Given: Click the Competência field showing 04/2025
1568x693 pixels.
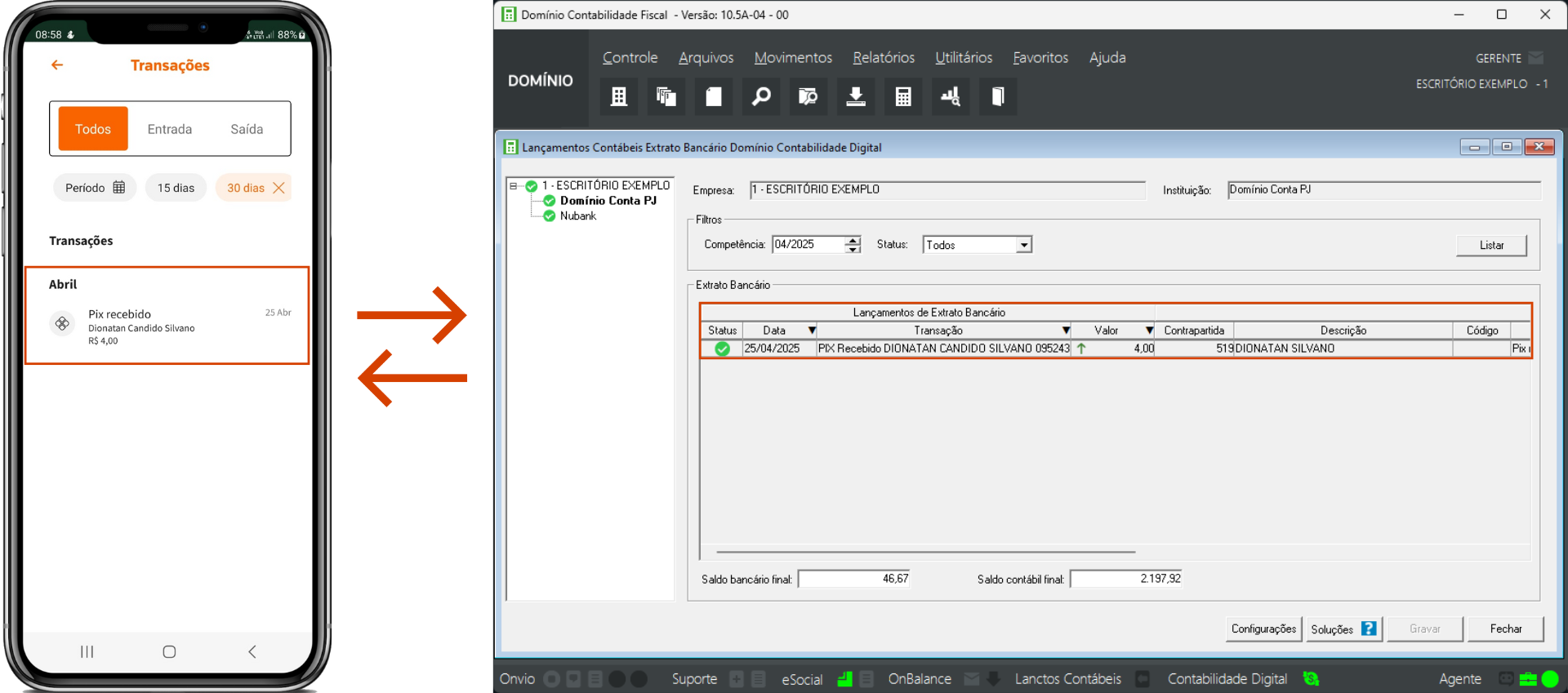Looking at the screenshot, I should point(808,244).
